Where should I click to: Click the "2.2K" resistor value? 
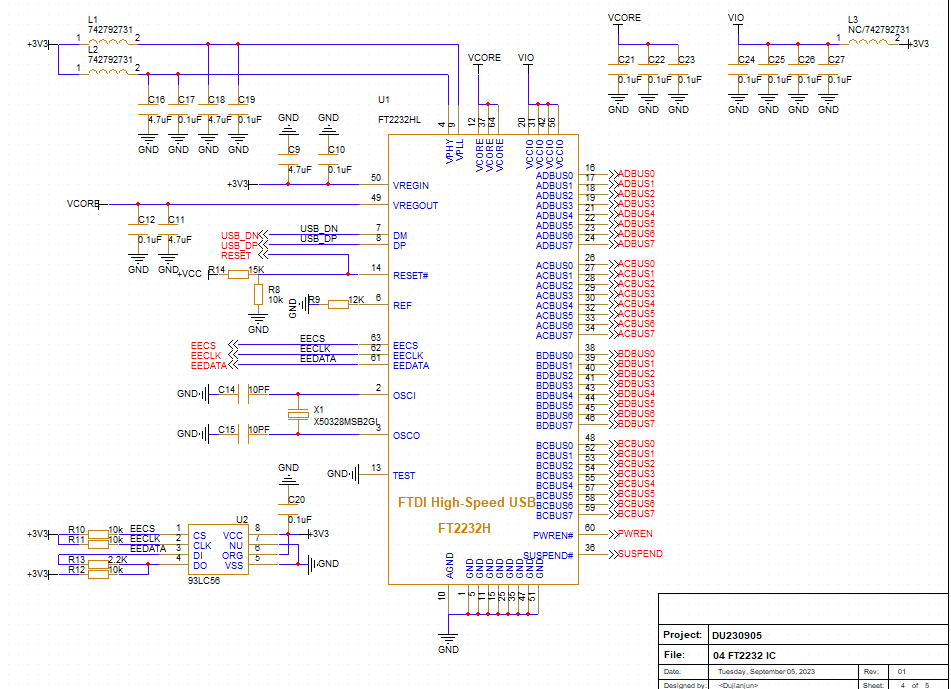[x=118, y=560]
